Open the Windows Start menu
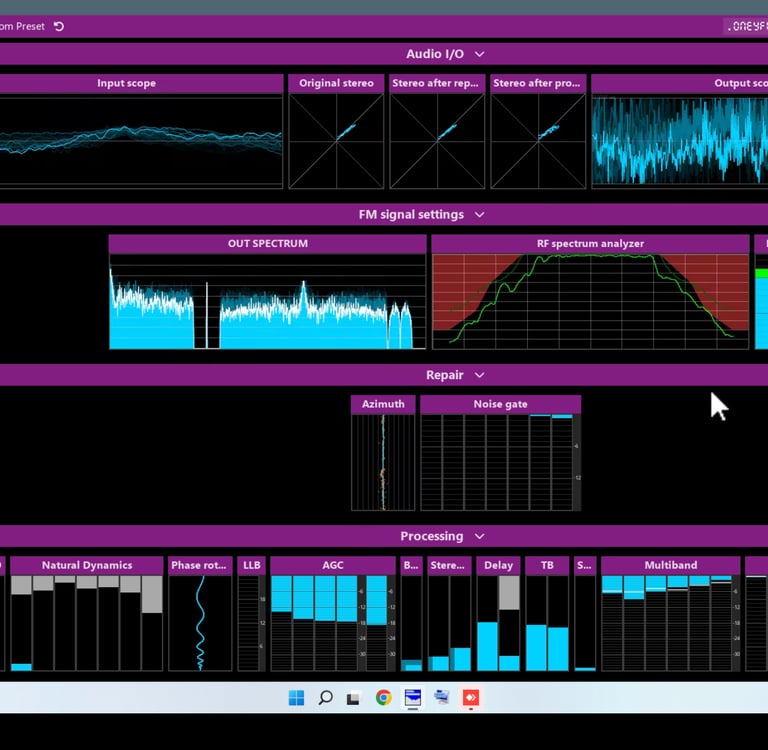Viewport: 768px width, 750px height. pos(296,698)
